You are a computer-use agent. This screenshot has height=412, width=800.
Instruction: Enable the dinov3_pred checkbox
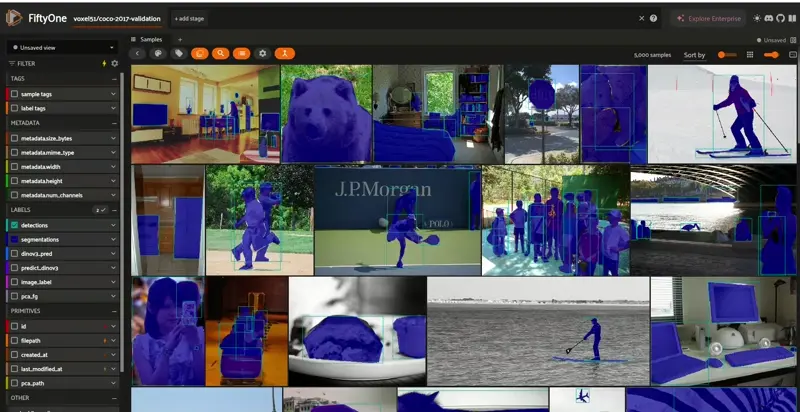14,253
